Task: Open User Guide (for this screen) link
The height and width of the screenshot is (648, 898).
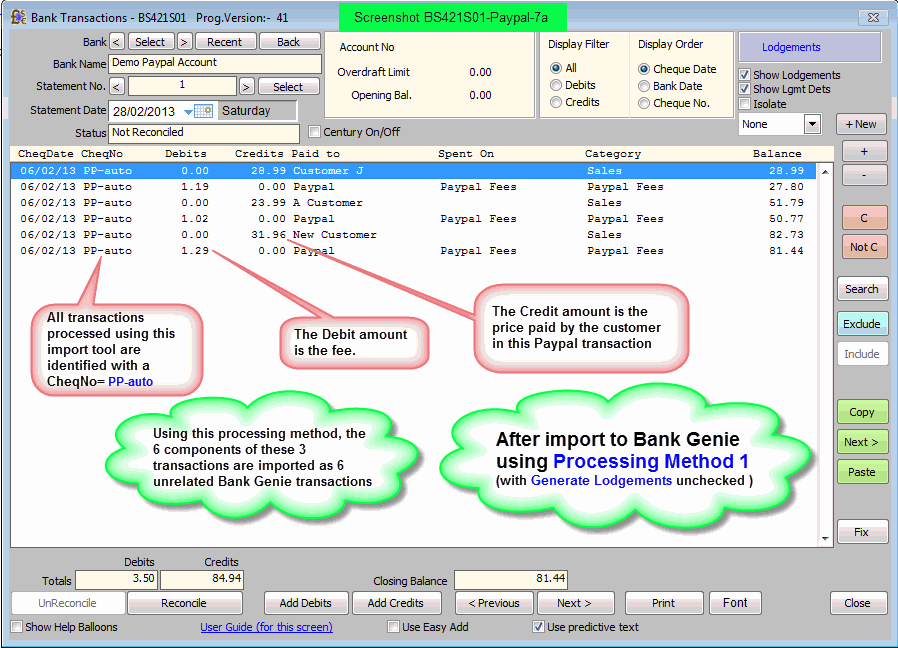Action: coord(266,627)
